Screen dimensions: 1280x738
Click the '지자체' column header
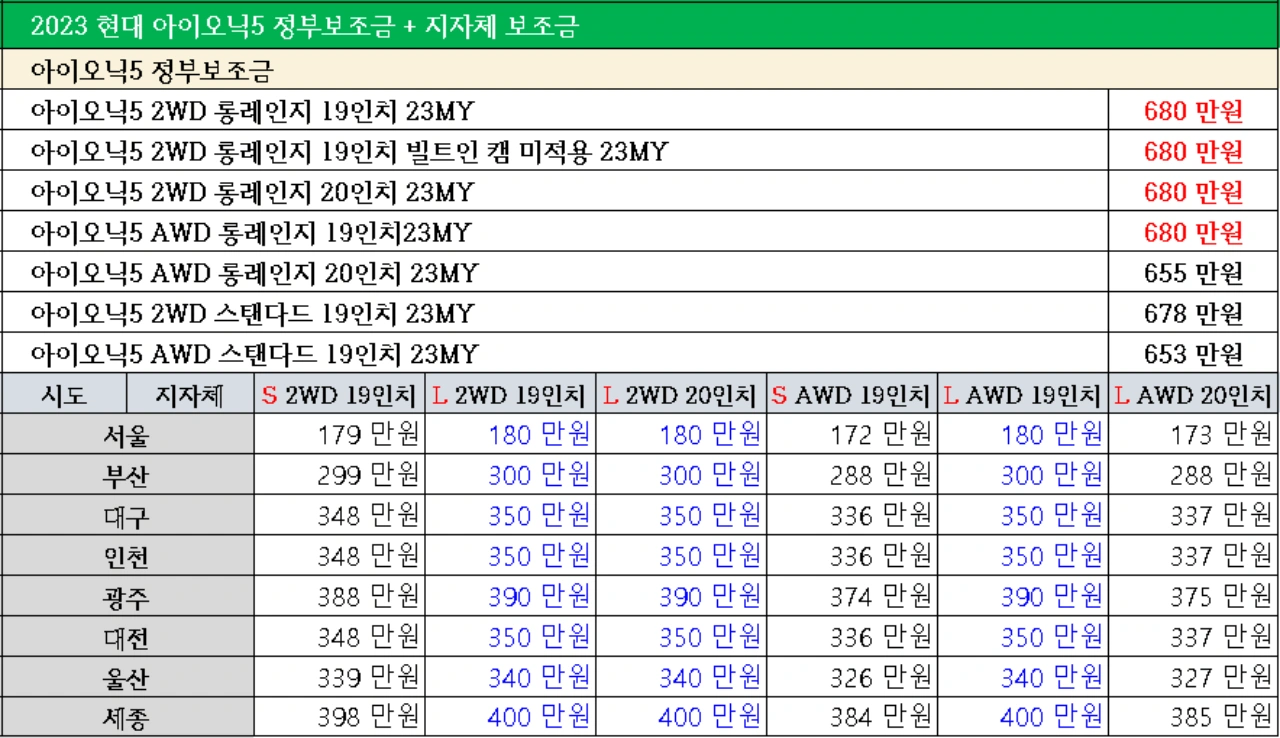pos(190,394)
